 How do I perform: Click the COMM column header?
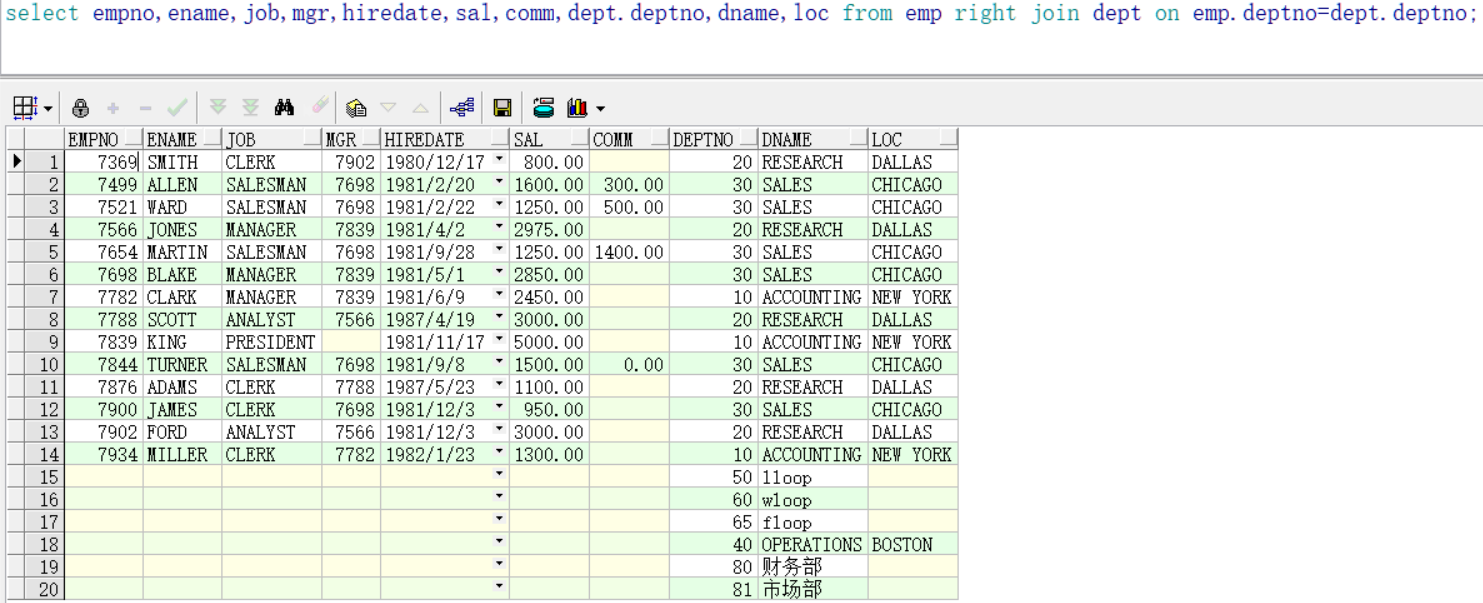pos(629,140)
